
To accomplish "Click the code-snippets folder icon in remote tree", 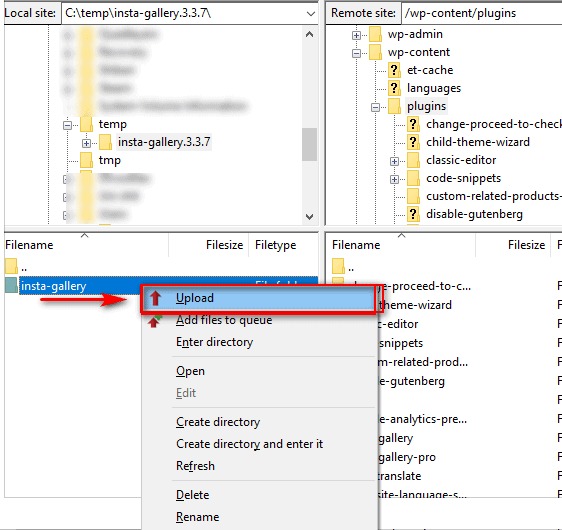I will pyautogui.click(x=413, y=178).
